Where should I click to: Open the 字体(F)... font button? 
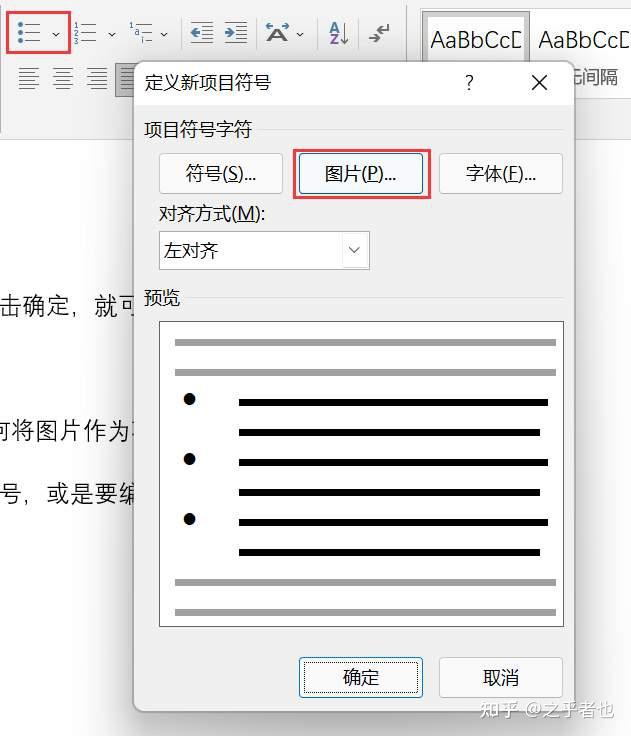point(500,173)
